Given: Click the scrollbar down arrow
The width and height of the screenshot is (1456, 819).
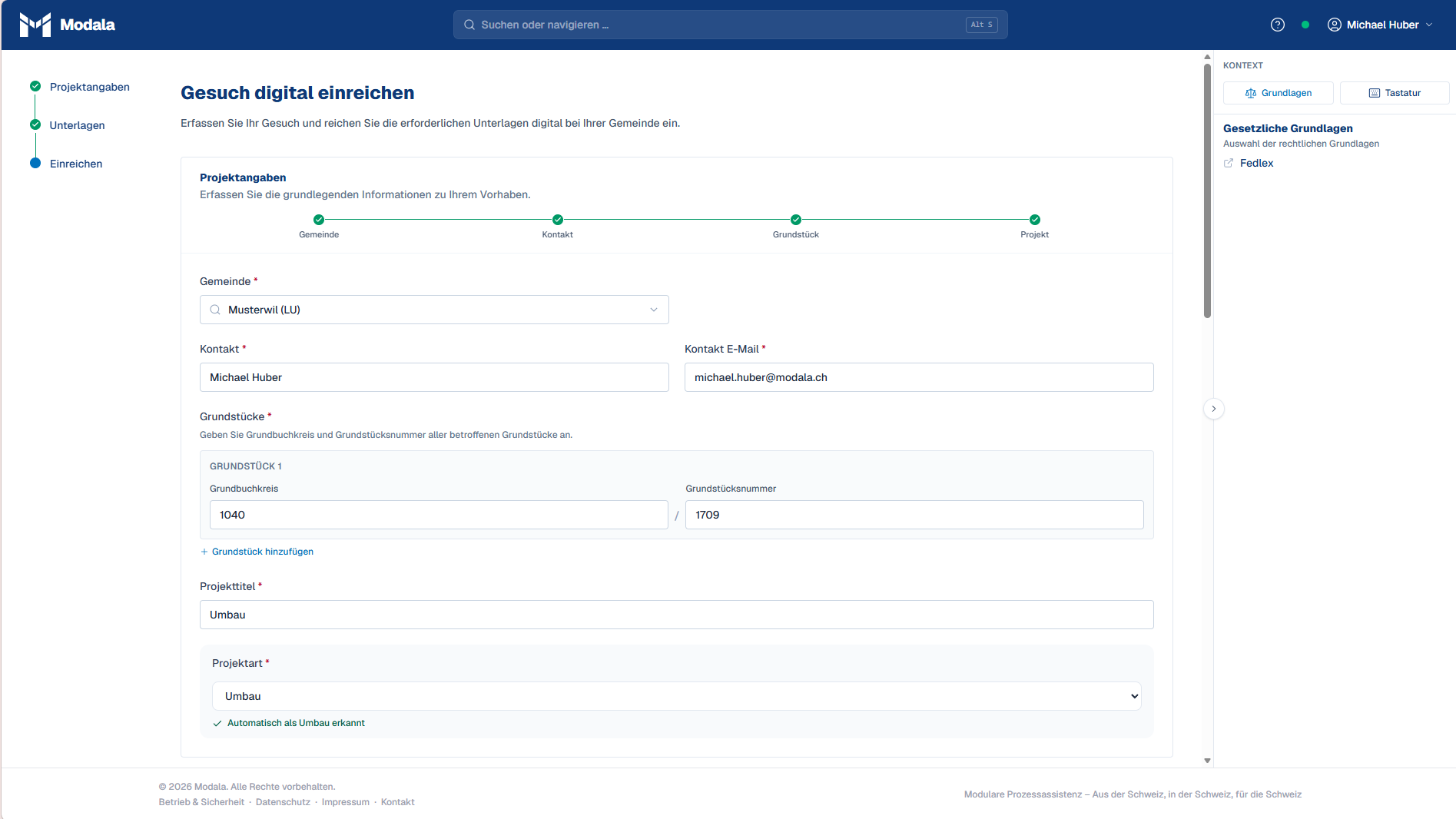Looking at the screenshot, I should coord(1207,761).
